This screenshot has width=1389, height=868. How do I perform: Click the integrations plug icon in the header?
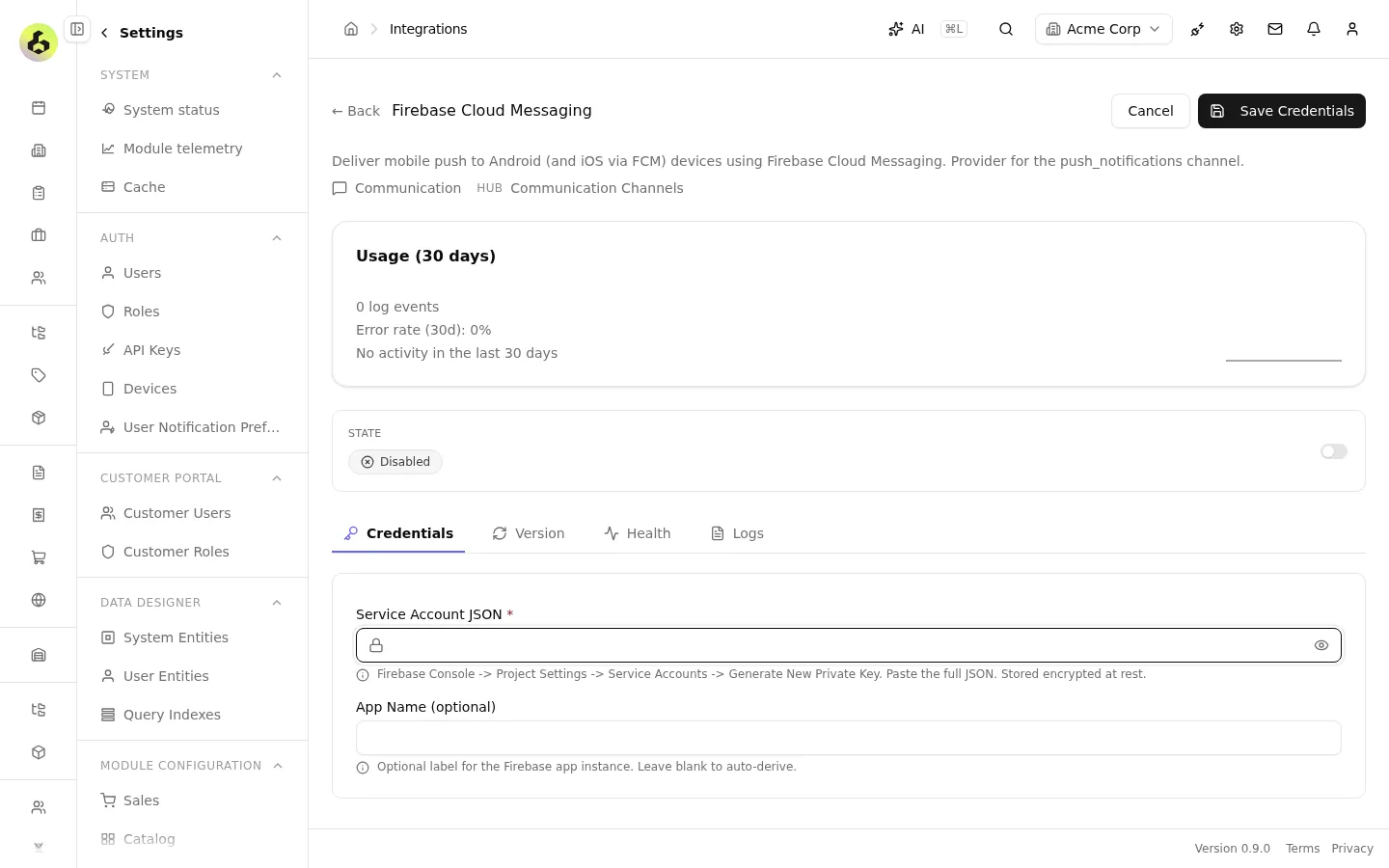click(1198, 29)
